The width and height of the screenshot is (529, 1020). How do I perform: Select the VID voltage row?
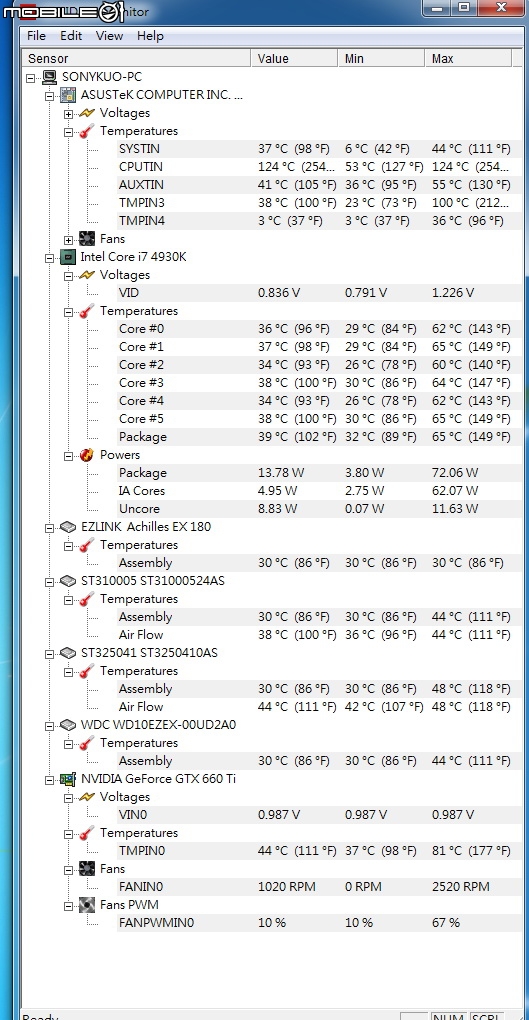click(319, 293)
